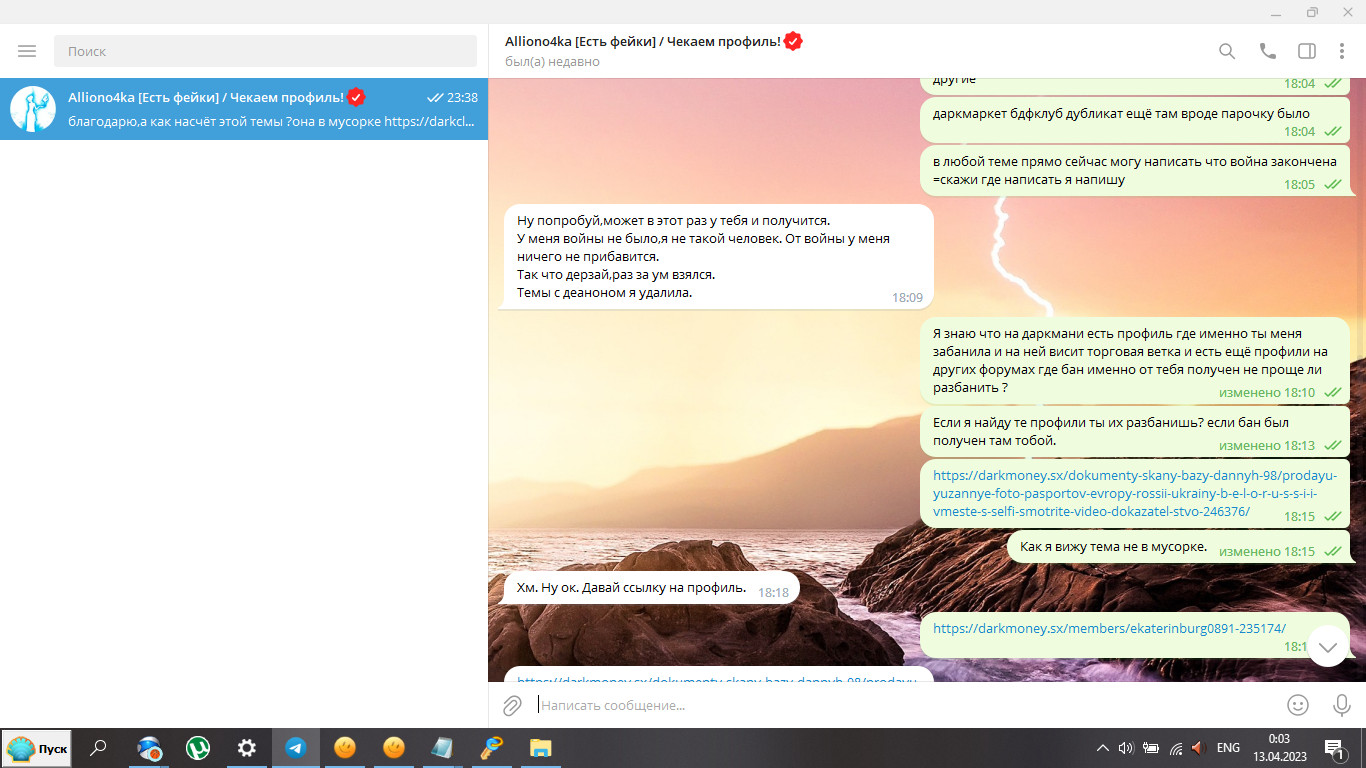Toggle the right info sidebar panel
Screen dimensions: 1366x768
[x=1307, y=51]
